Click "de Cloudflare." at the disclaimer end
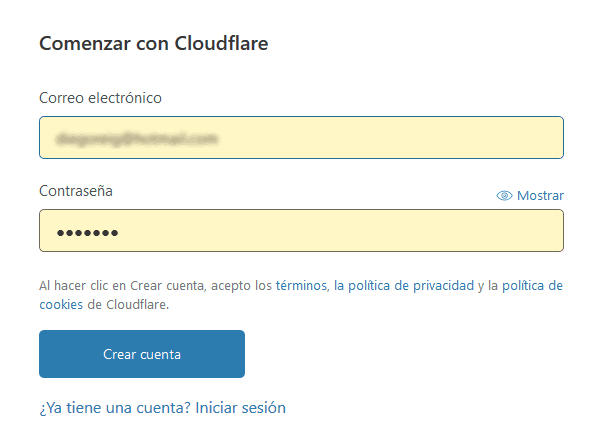 point(128,305)
